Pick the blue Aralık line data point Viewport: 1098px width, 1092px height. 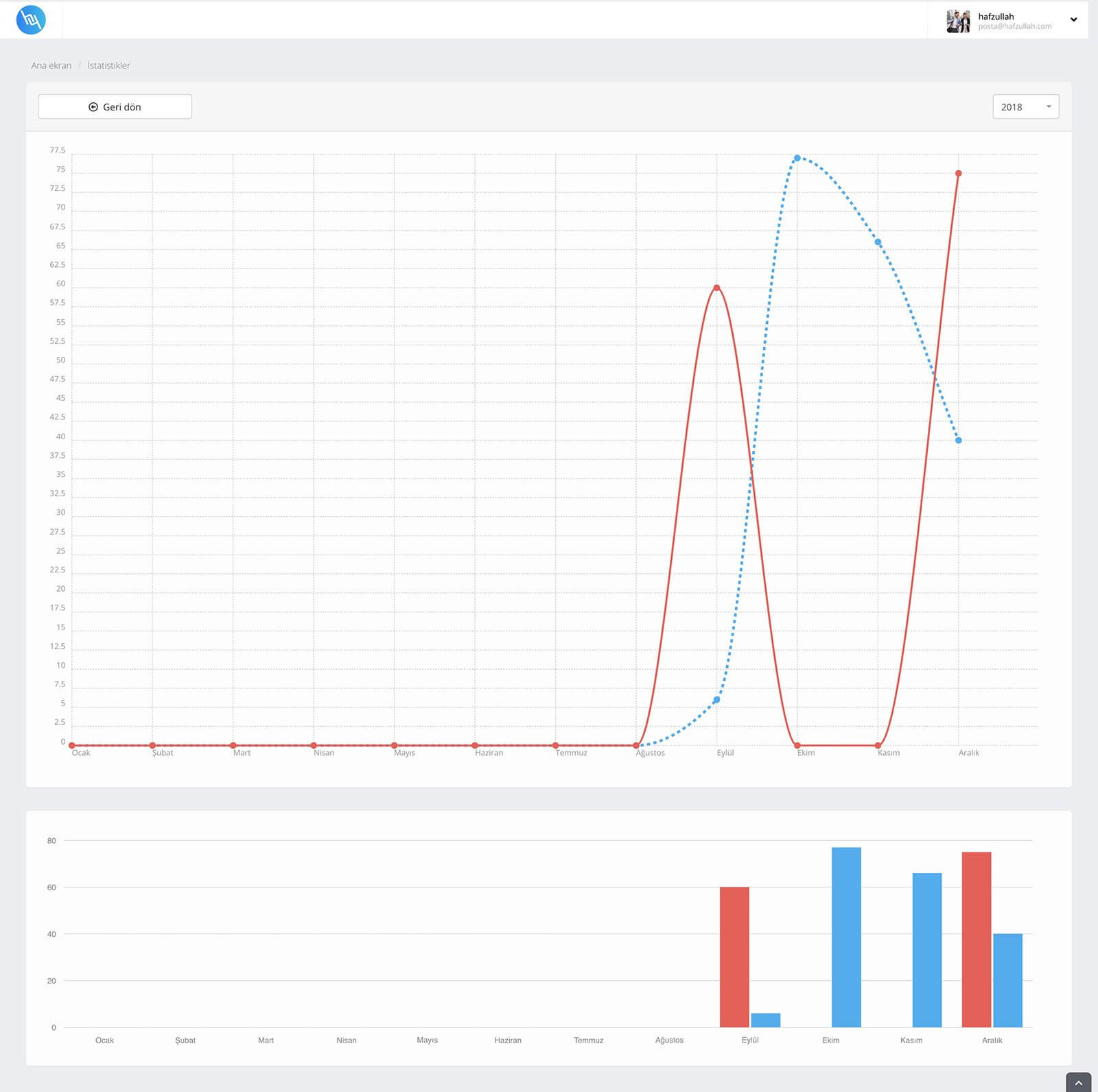tap(959, 440)
